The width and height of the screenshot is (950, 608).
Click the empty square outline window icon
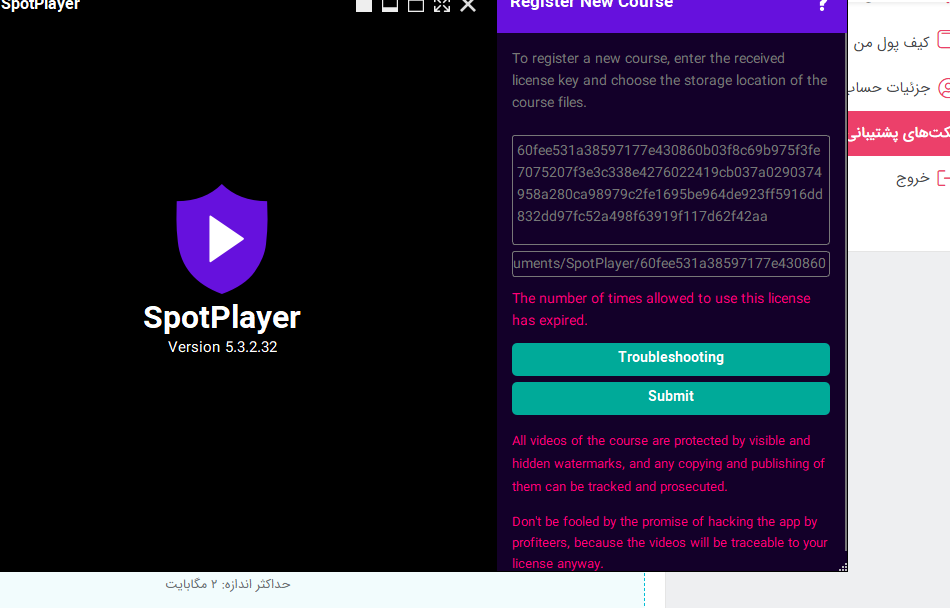pyautogui.click(x=416, y=5)
